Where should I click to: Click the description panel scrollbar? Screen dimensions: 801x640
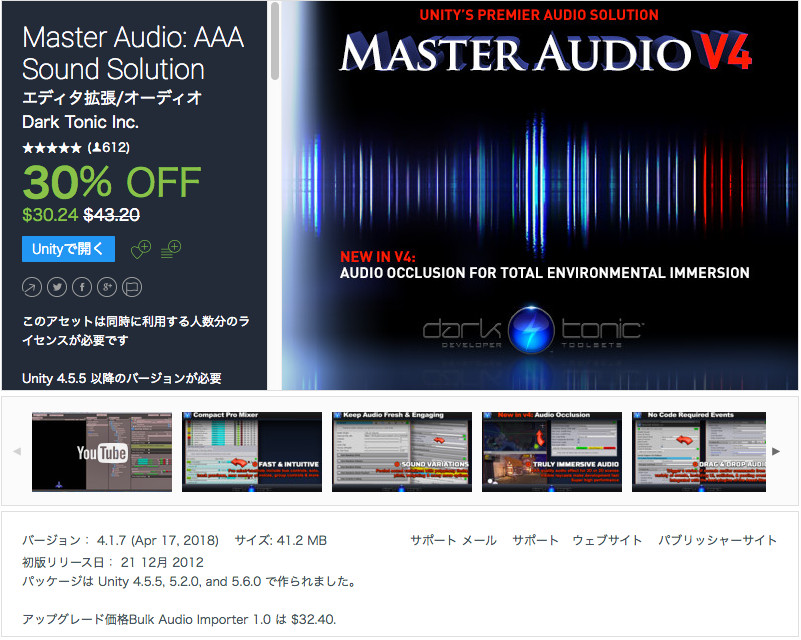pyautogui.click(x=275, y=41)
